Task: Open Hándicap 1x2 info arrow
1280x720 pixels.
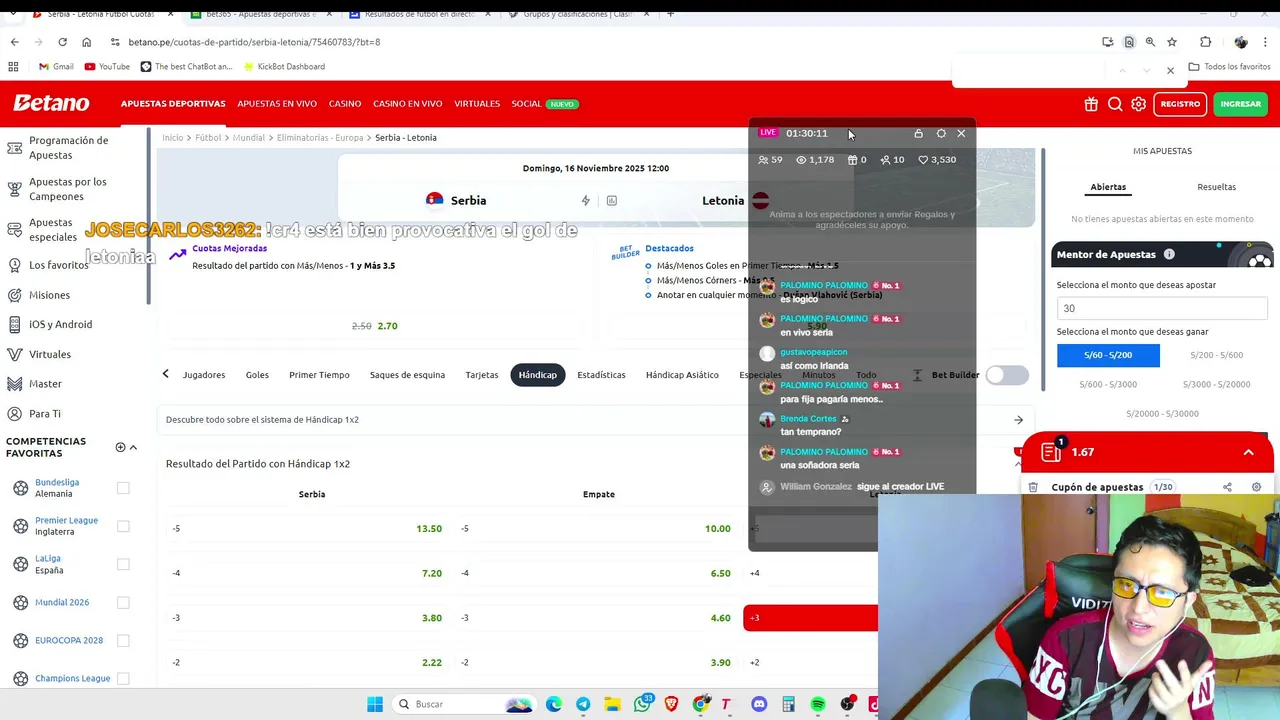Action: [1018, 420]
